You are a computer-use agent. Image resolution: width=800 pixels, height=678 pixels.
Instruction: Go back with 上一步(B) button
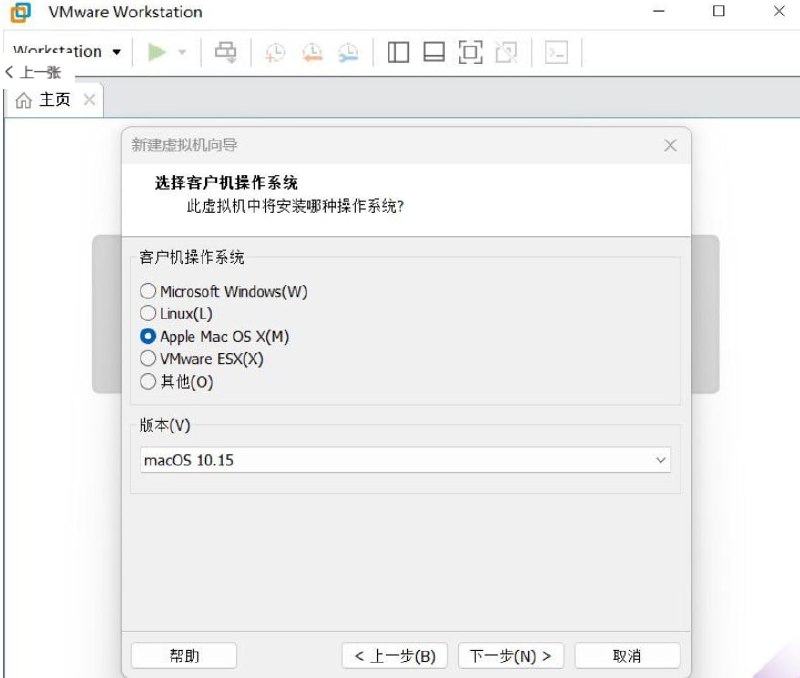click(394, 656)
